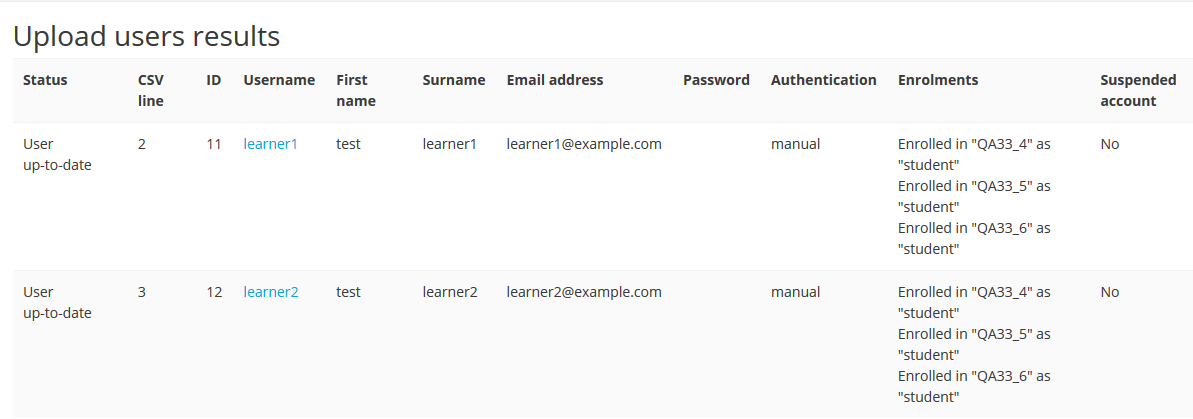Open the learner1 username link

tap(270, 144)
